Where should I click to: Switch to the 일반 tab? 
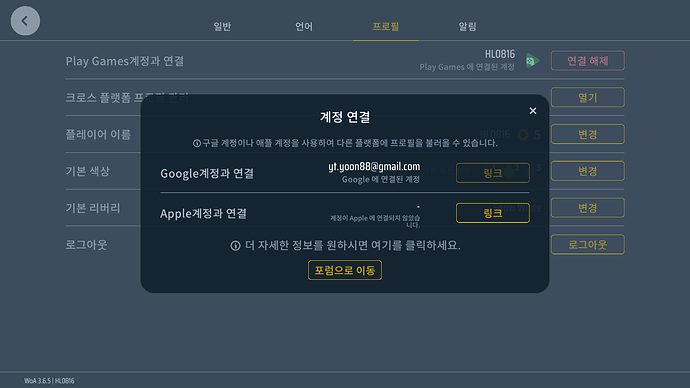point(222,26)
